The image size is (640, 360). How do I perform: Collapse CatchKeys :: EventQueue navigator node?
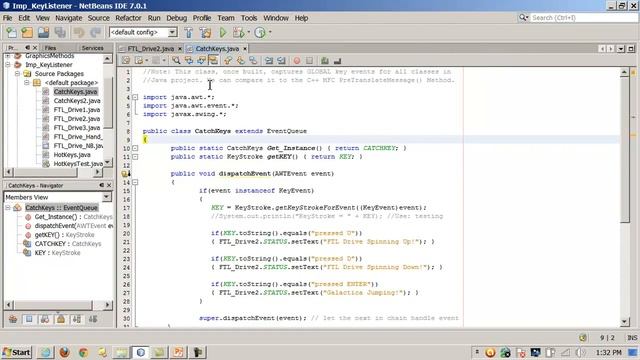pyautogui.click(x=8, y=208)
